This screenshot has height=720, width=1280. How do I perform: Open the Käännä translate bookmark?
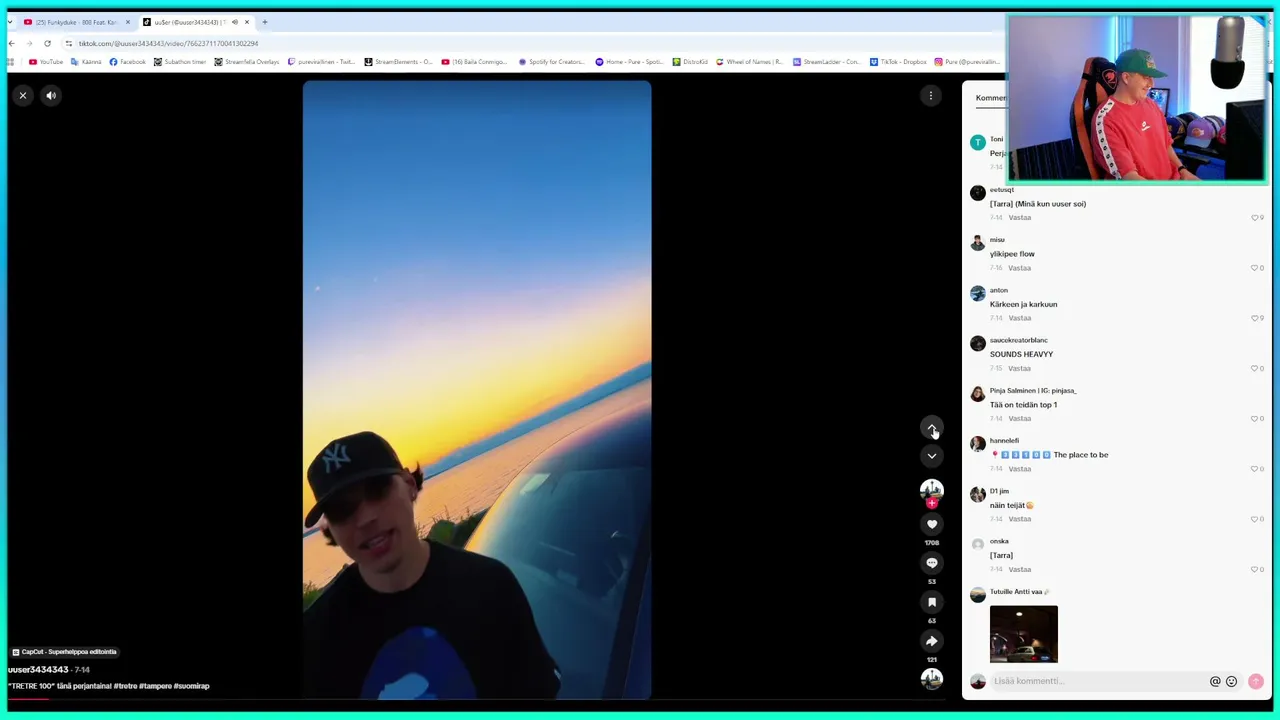(x=86, y=62)
